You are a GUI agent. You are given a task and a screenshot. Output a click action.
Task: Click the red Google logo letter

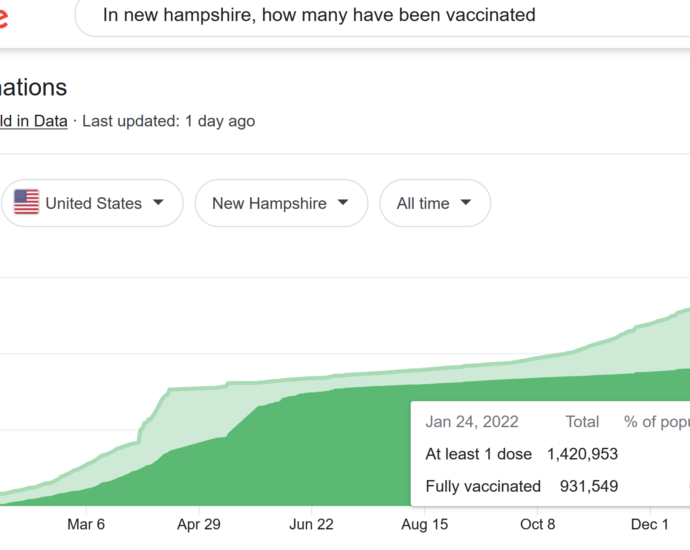click(4, 18)
